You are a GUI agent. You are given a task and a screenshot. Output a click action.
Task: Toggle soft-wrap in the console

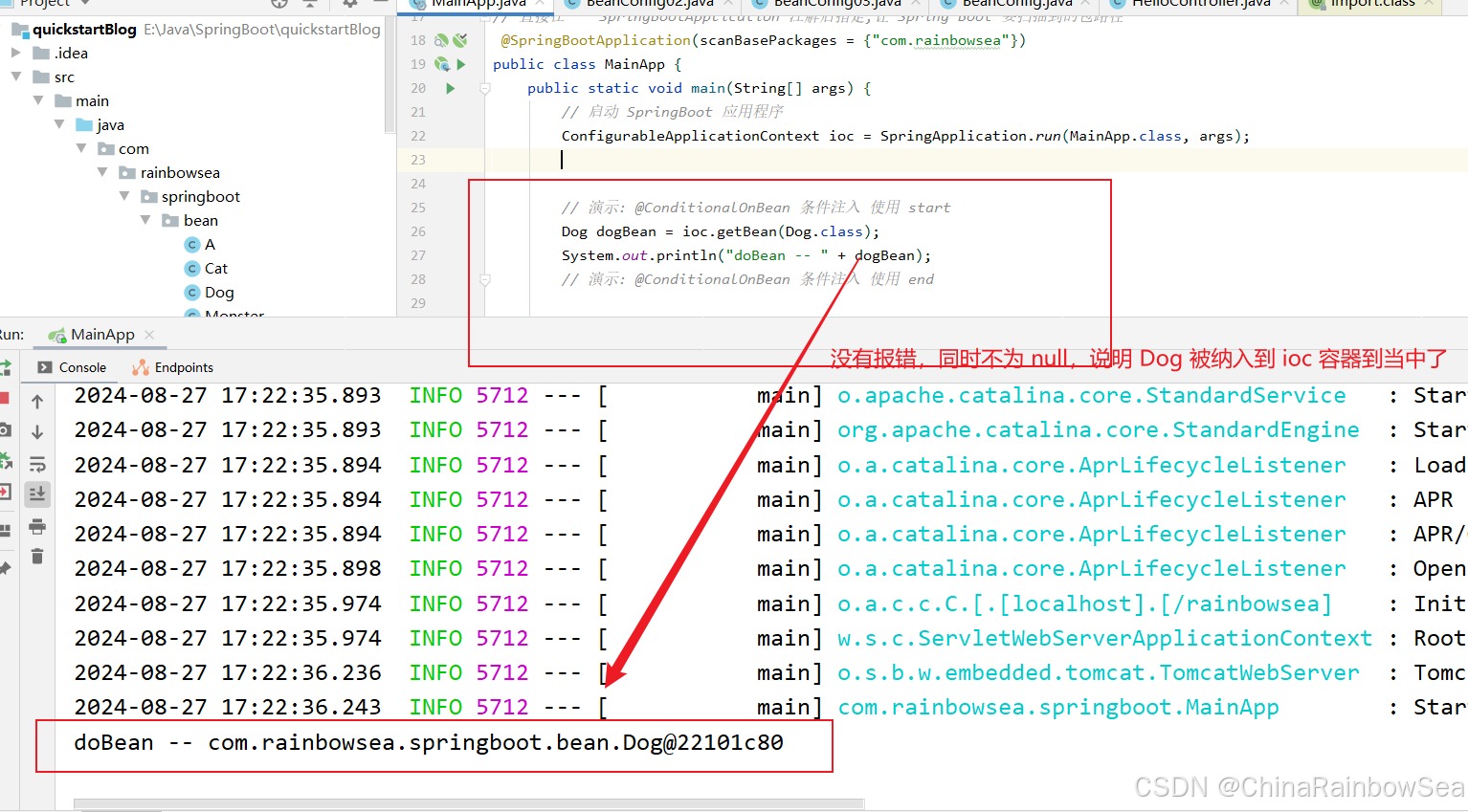point(37,464)
